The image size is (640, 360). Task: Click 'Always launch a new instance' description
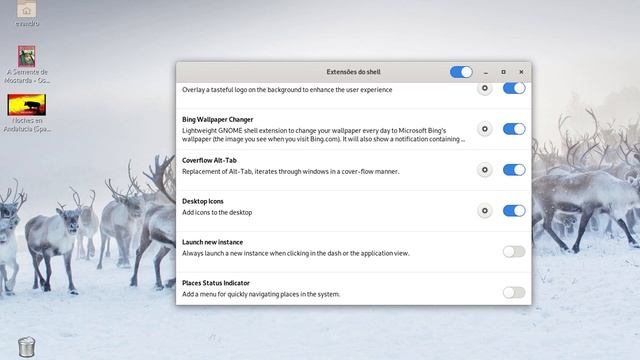296,253
